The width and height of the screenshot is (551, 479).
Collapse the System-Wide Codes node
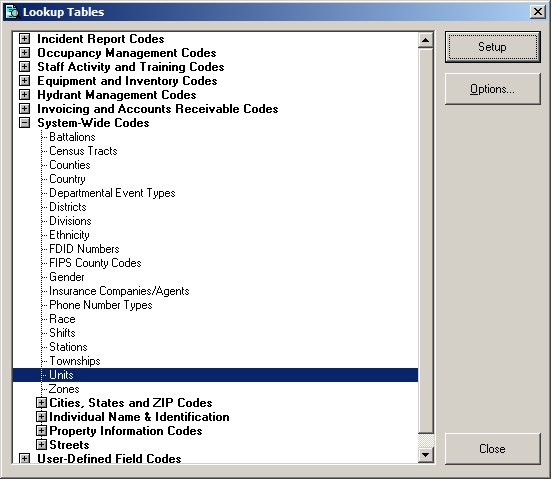24,123
